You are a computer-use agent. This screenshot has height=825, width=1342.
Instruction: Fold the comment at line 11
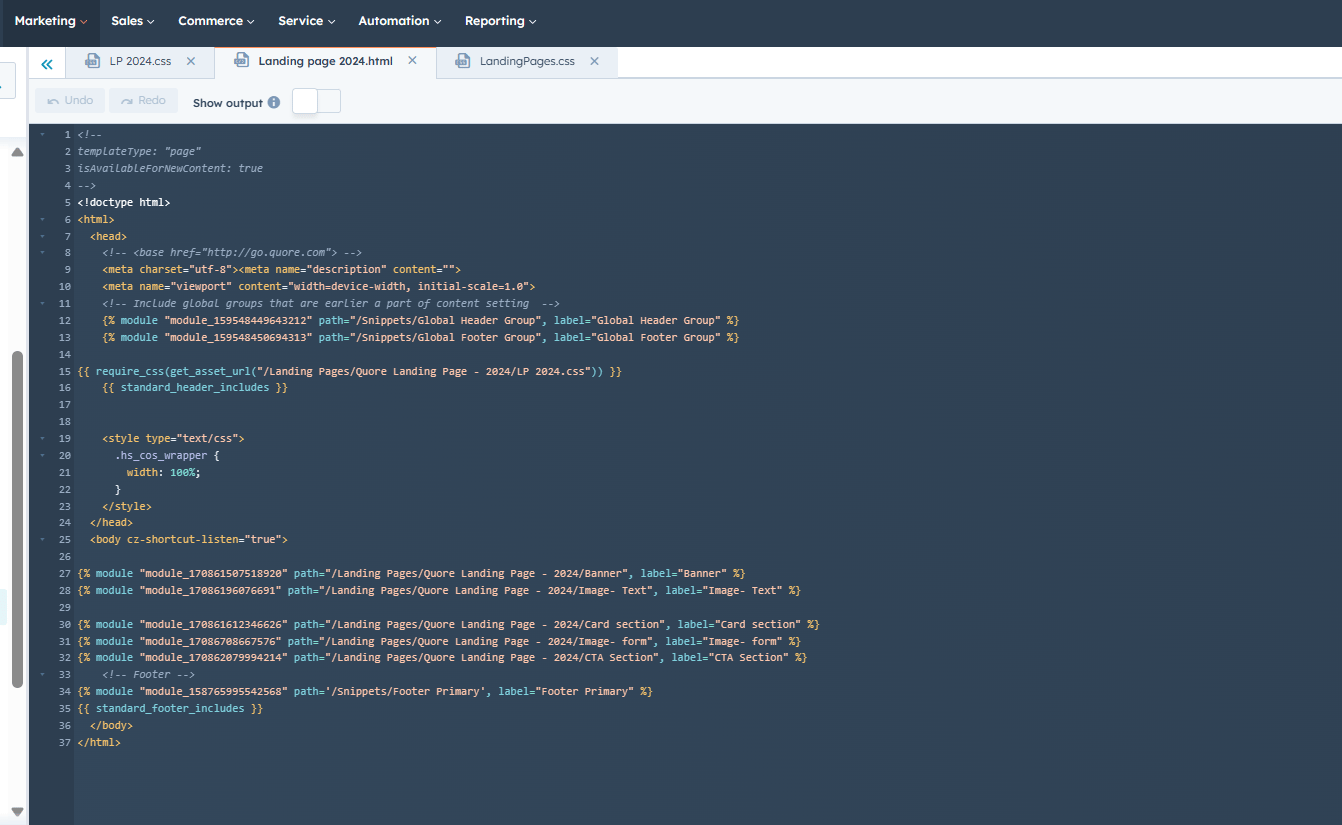click(x=42, y=303)
